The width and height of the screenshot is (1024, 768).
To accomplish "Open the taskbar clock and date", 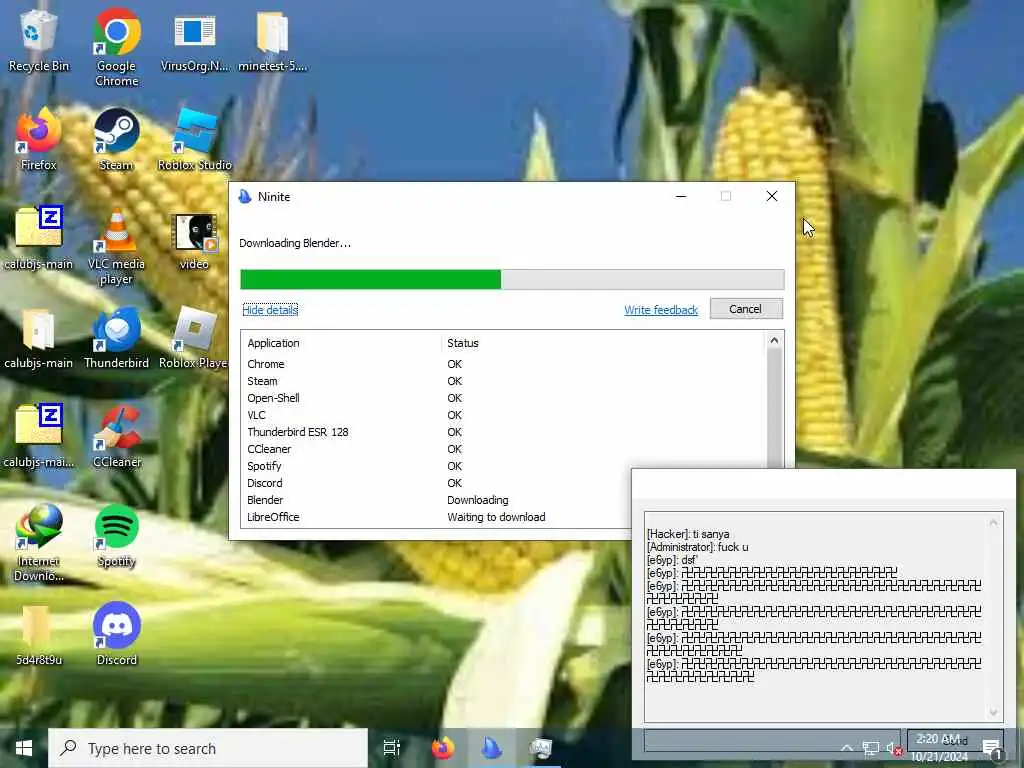I will [938, 748].
